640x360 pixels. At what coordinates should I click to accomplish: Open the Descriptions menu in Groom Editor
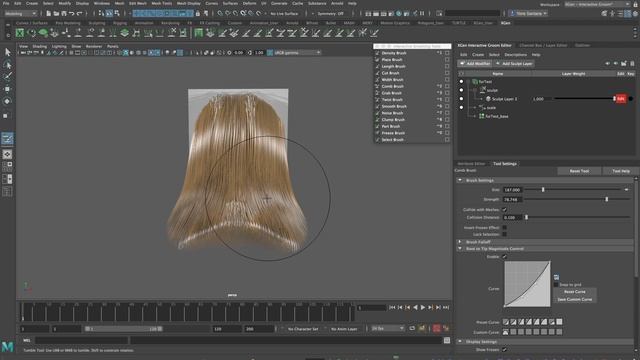(x=515, y=55)
